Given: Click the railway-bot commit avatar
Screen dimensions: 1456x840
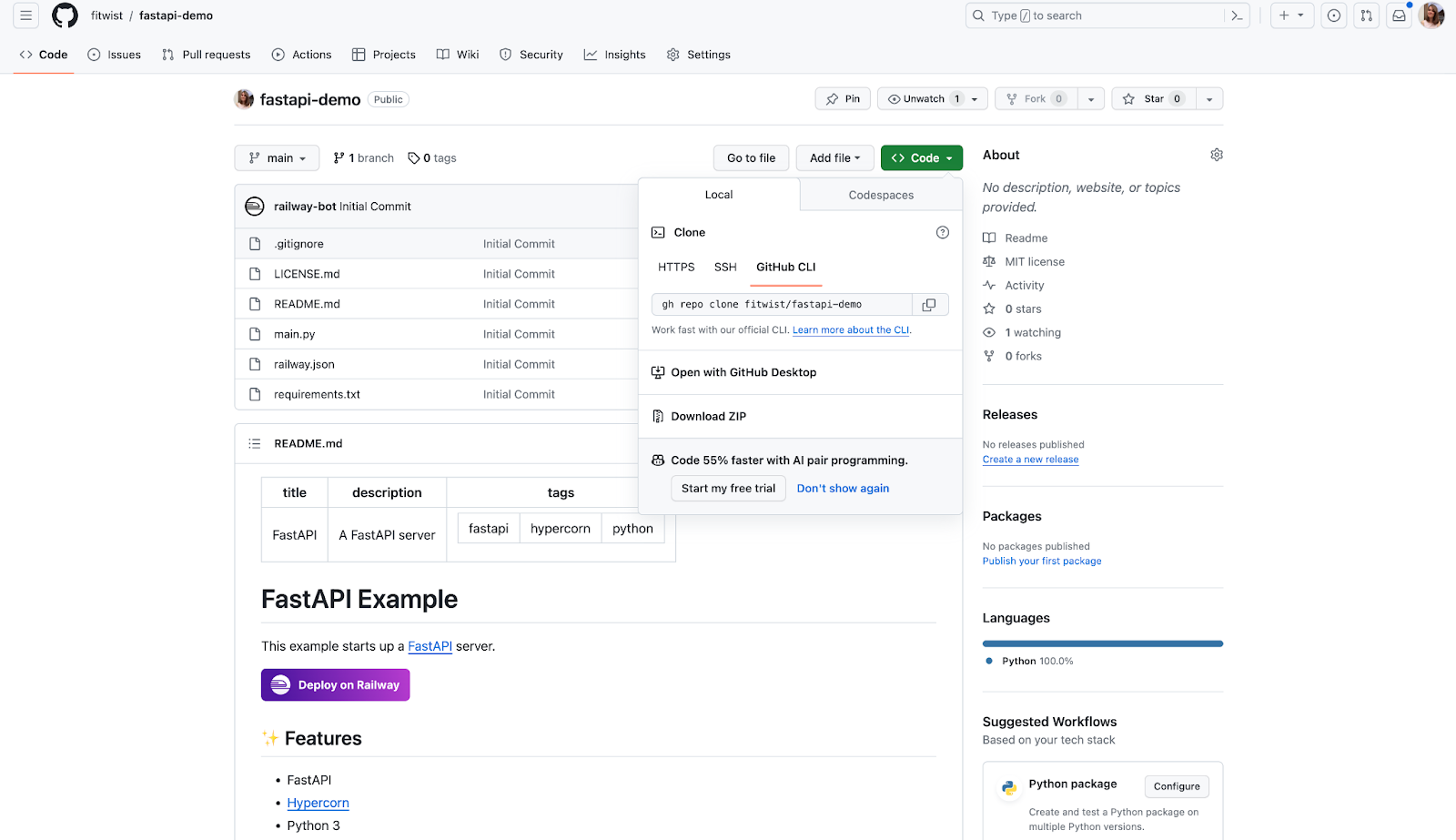Looking at the screenshot, I should tap(255, 207).
